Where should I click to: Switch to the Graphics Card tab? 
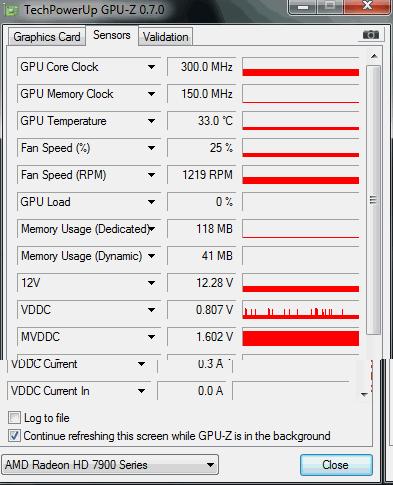(x=47, y=37)
